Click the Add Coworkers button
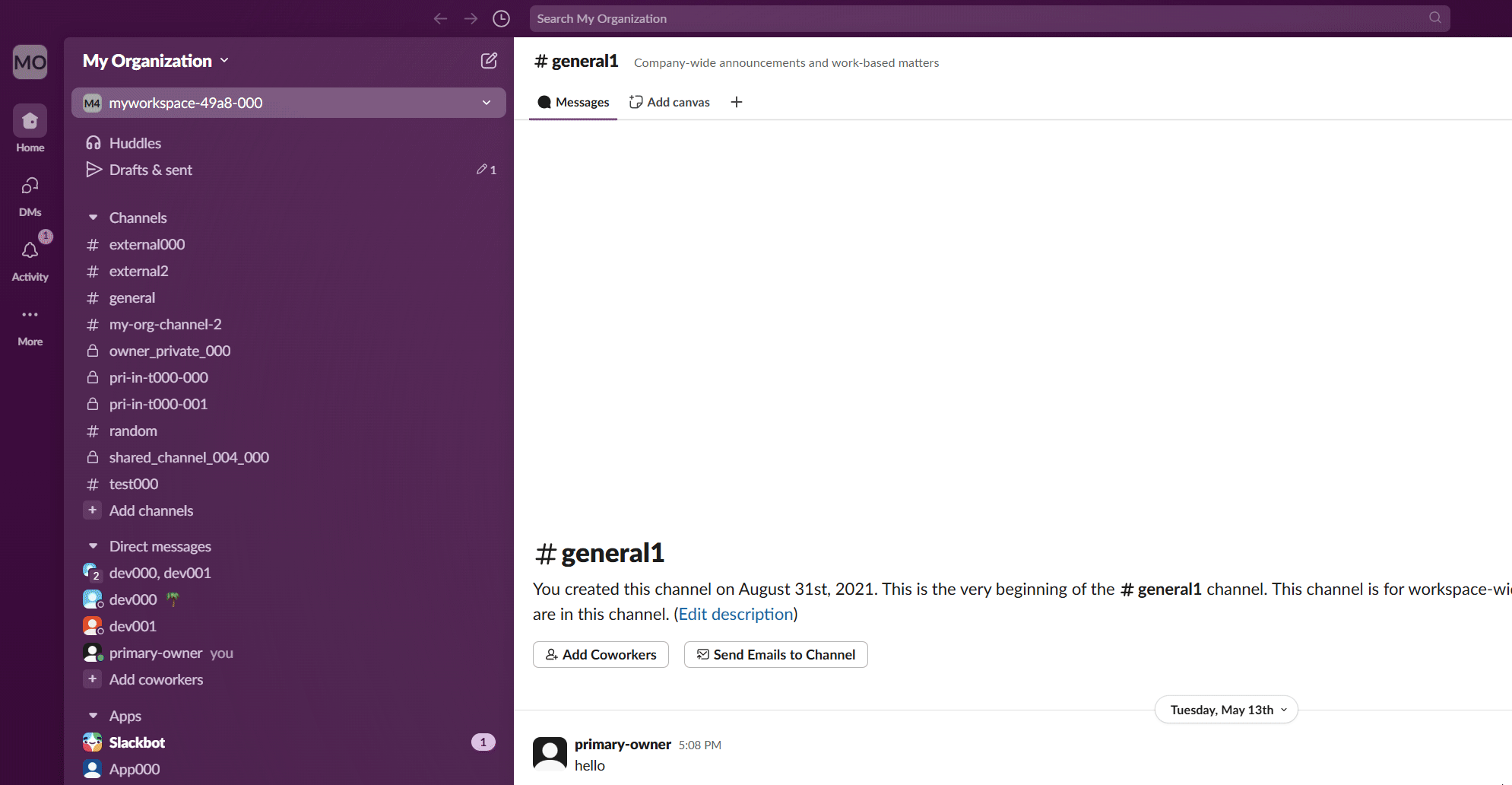 601,654
